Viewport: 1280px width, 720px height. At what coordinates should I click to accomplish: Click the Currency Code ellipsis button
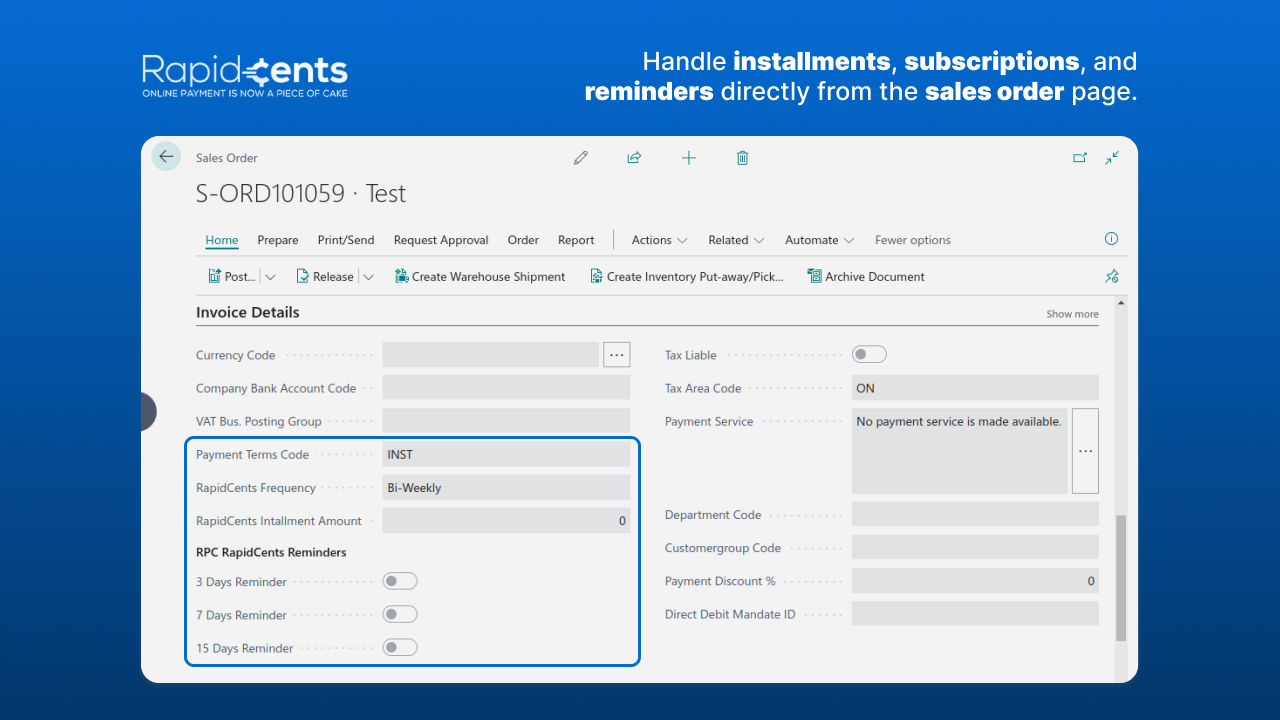tap(617, 354)
